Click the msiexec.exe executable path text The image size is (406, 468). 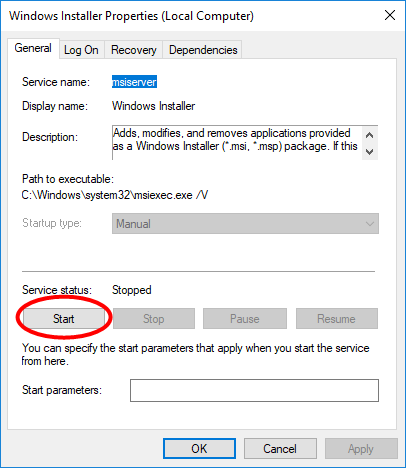115,195
